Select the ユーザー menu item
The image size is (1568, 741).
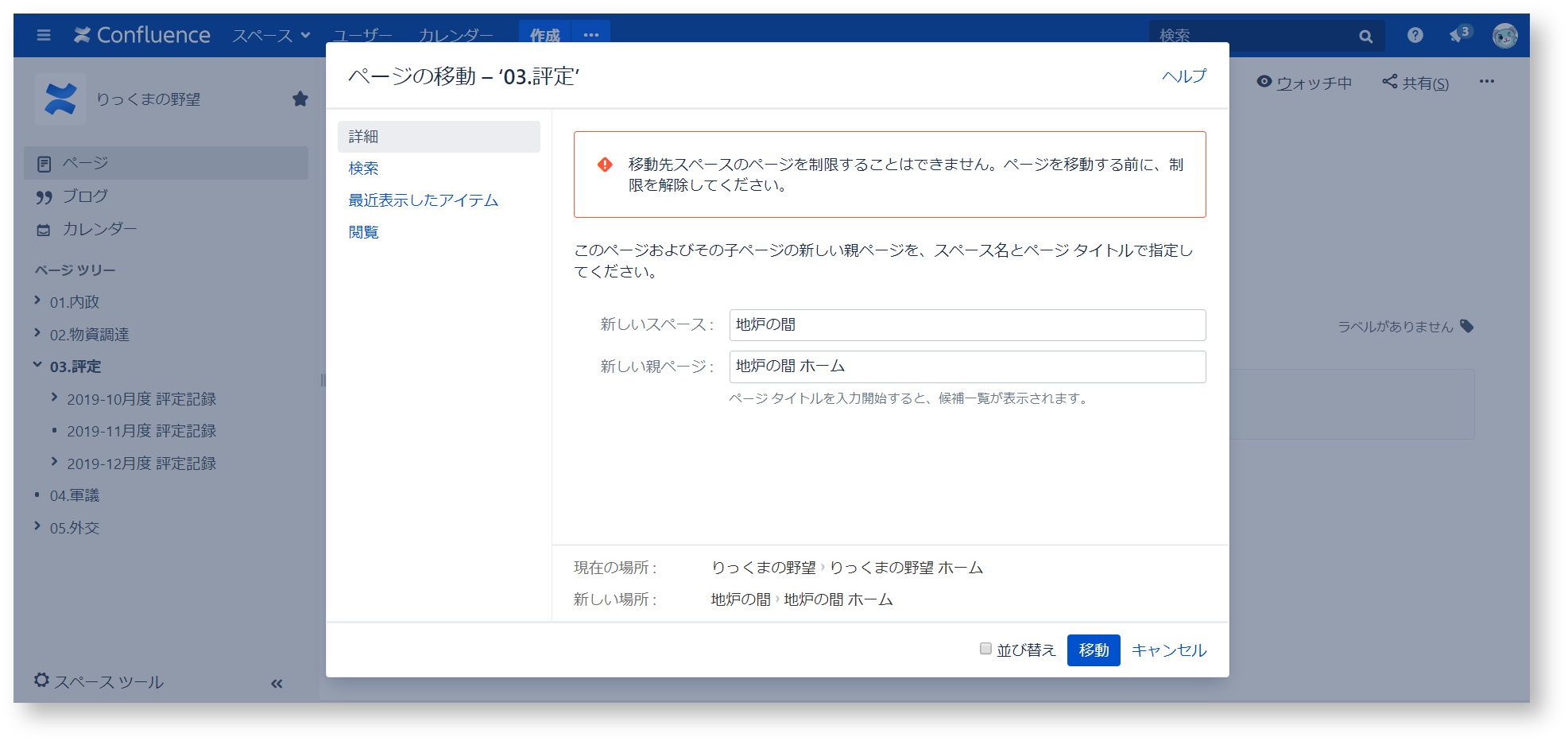pyautogui.click(x=362, y=35)
